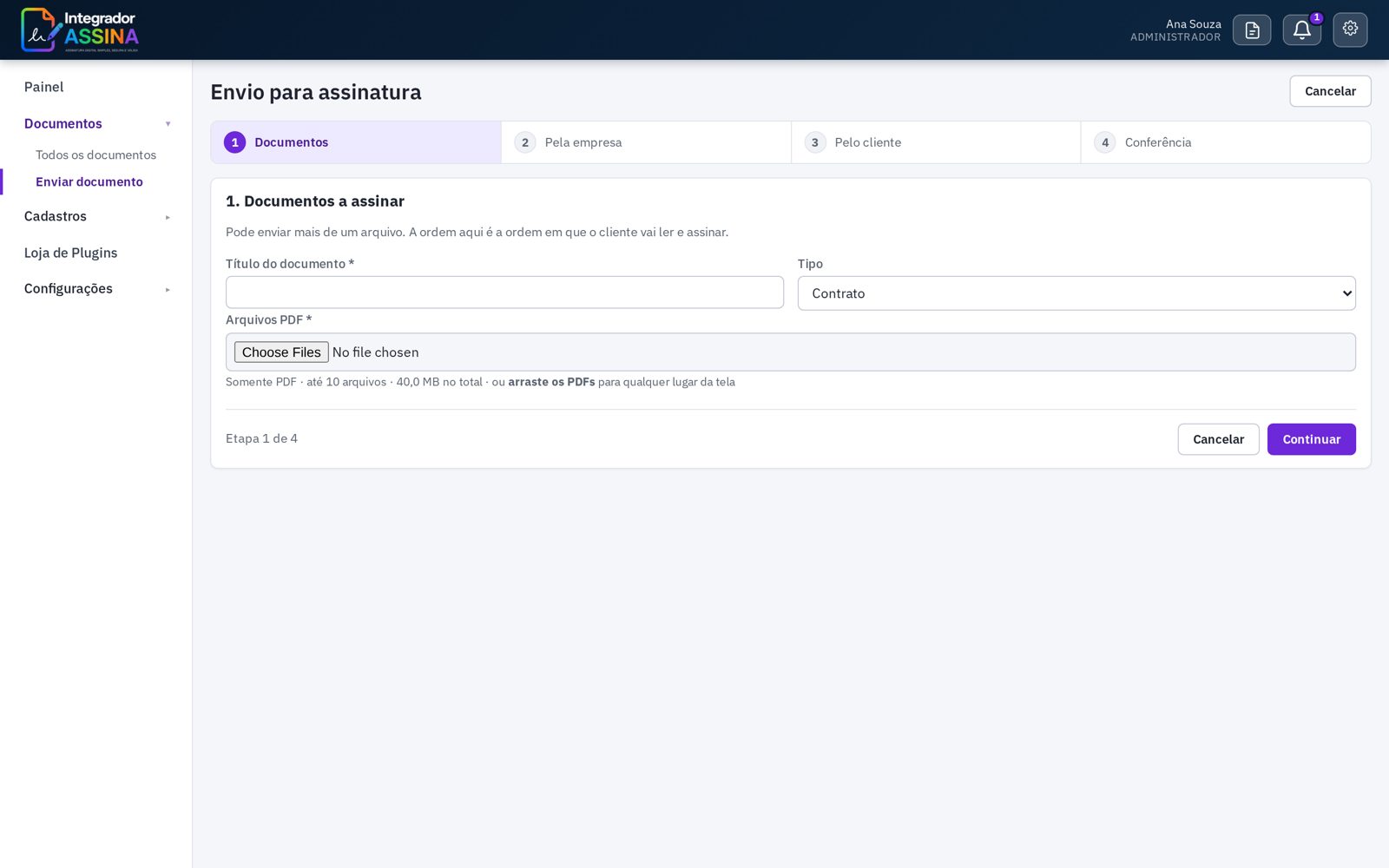Image resolution: width=1389 pixels, height=868 pixels.
Task: Expand the Configurações sidebar section
Action: coord(95,288)
